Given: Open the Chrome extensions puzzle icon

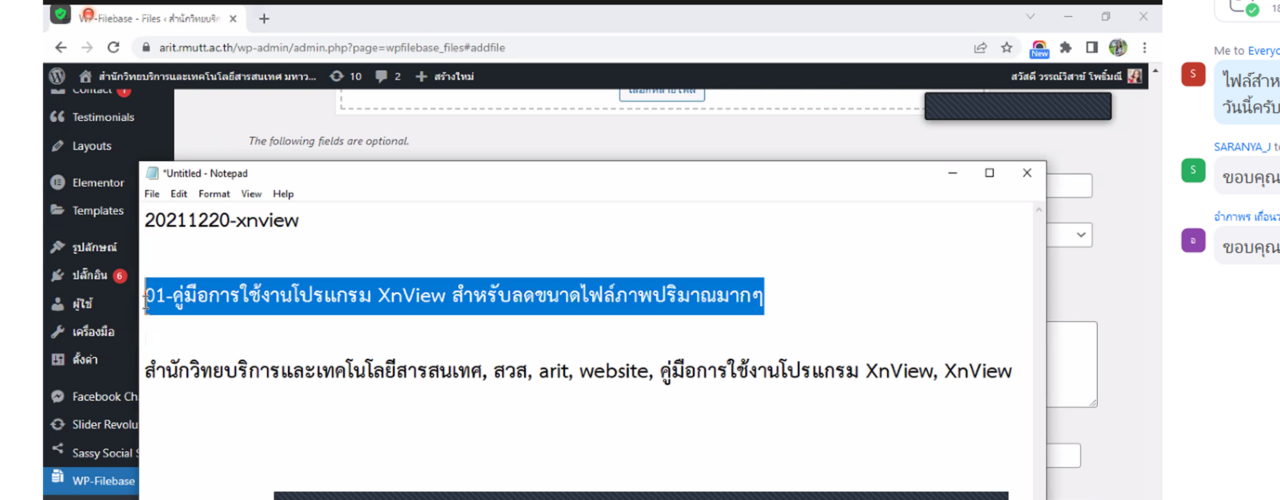Looking at the screenshot, I should (x=1066, y=47).
